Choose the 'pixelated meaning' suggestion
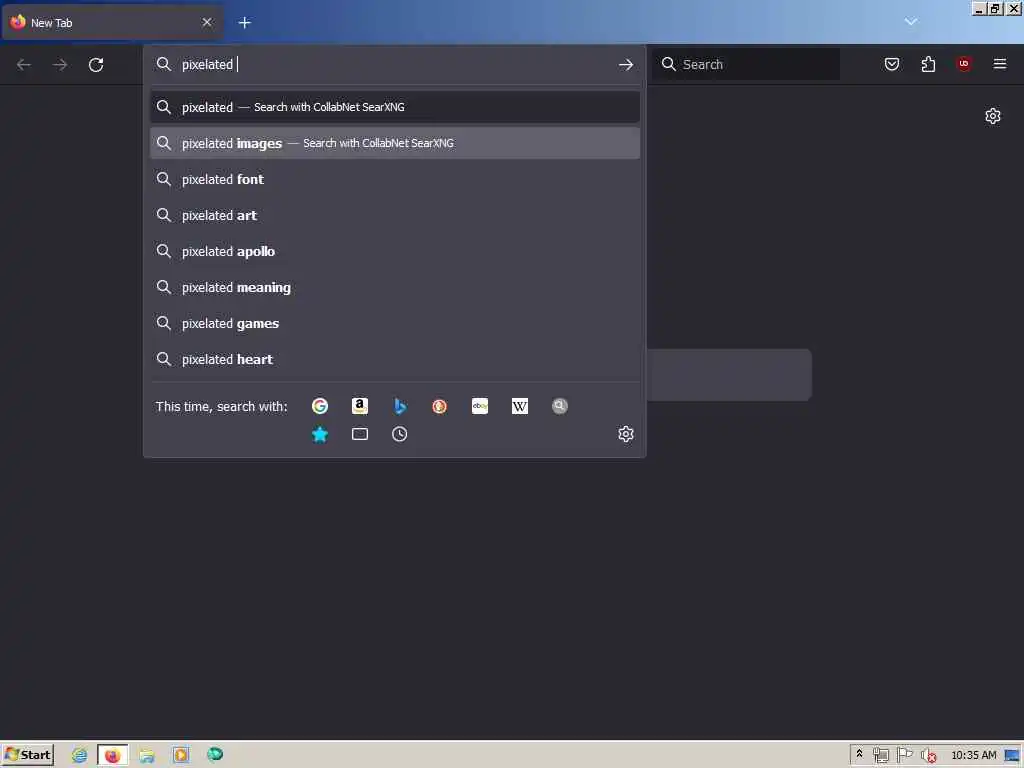This screenshot has height=768, width=1024. pos(394,287)
